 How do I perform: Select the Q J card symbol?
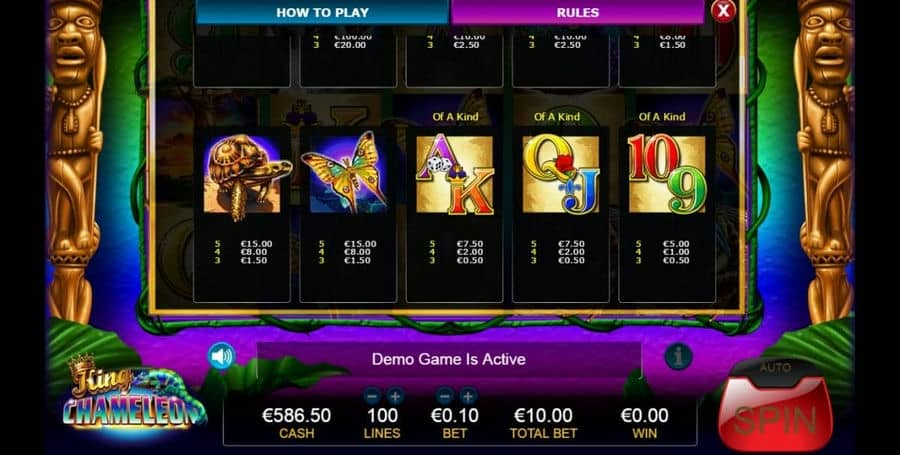[561, 174]
